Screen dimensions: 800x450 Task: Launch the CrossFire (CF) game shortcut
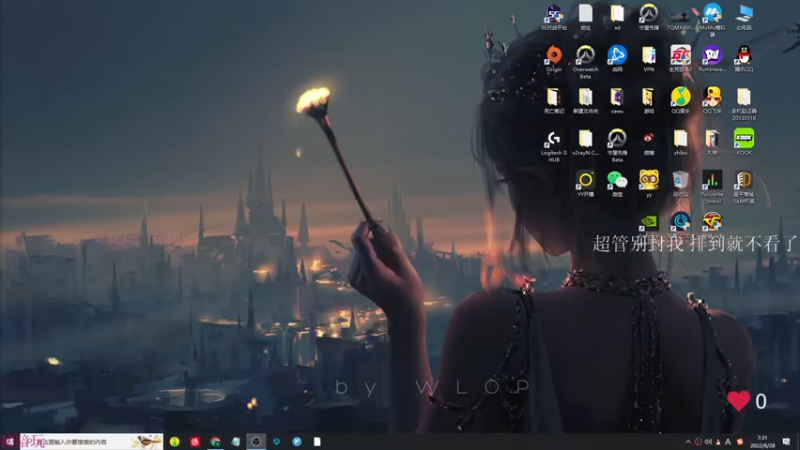click(x=712, y=222)
